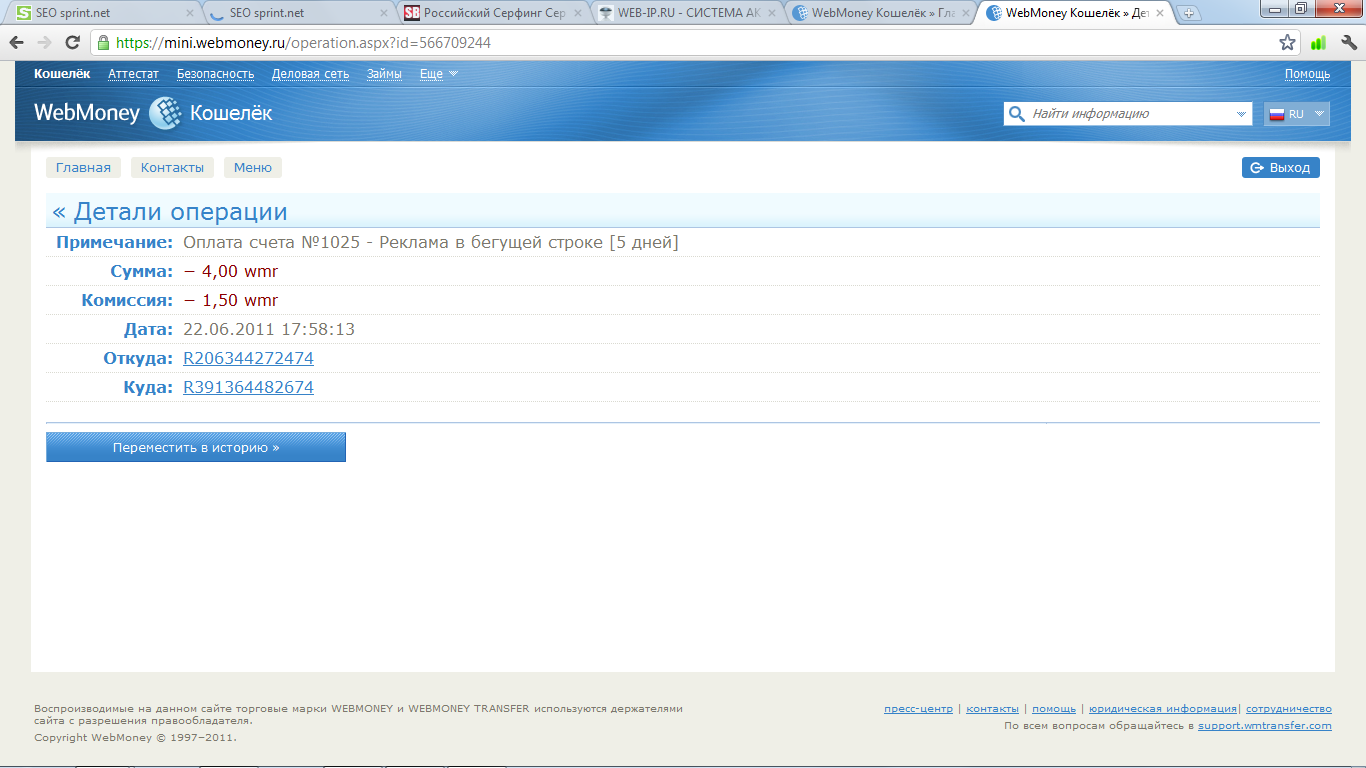This screenshot has width=1366, height=768.
Task: Open the Помощь link in header
Action: click(x=1307, y=74)
